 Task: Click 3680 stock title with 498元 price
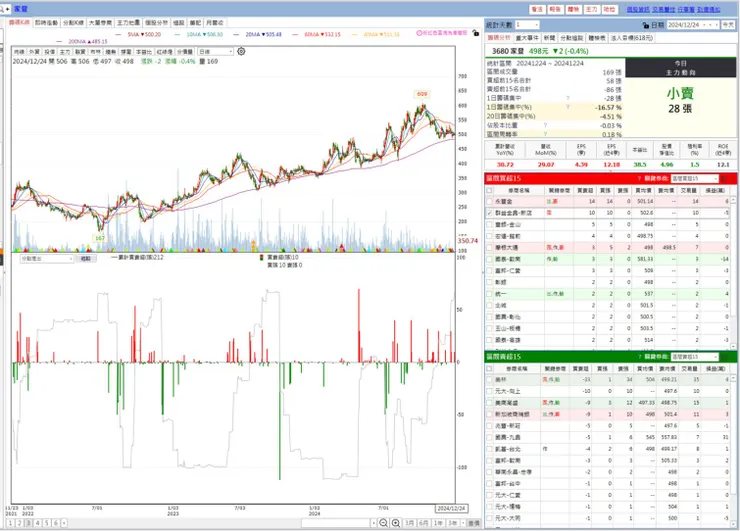click(540, 51)
